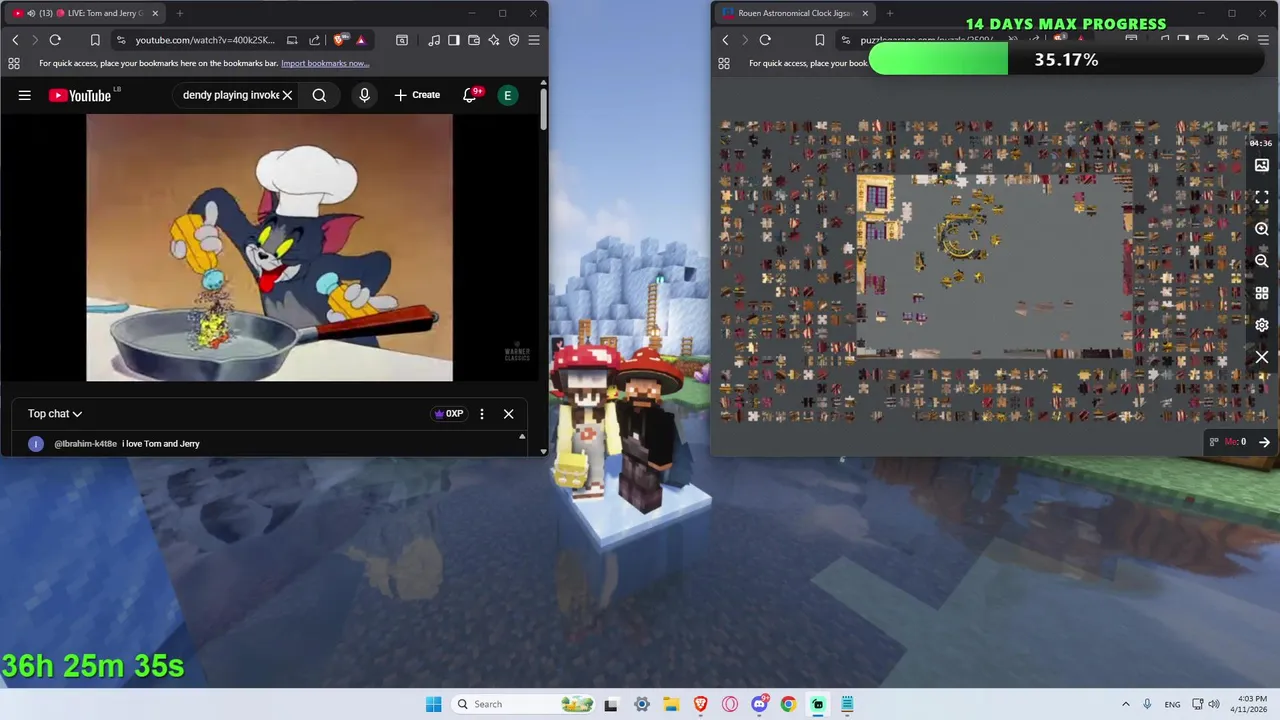Reload the YouTube page
The height and width of the screenshot is (720, 1280).
(x=55, y=40)
